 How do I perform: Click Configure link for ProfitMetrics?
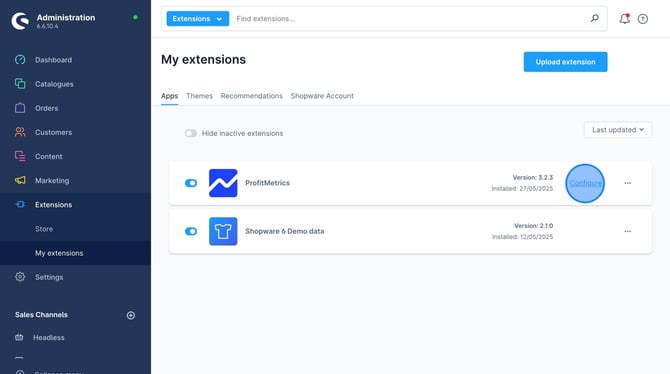tap(585, 183)
